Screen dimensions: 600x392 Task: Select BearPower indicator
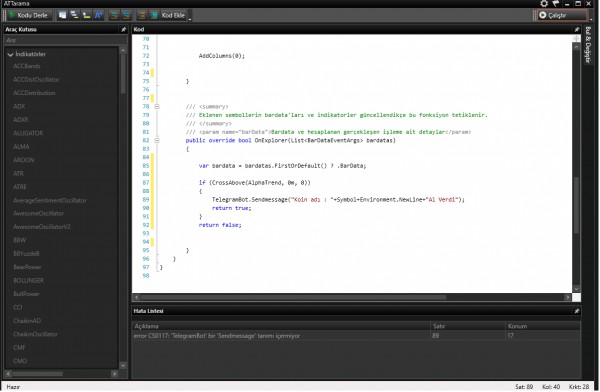(x=27, y=267)
